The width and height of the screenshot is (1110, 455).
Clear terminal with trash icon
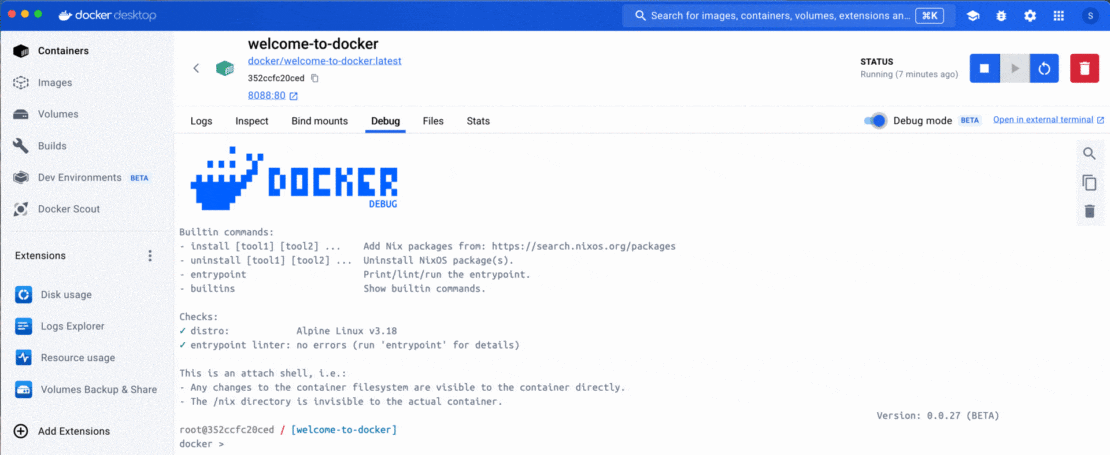point(1089,211)
